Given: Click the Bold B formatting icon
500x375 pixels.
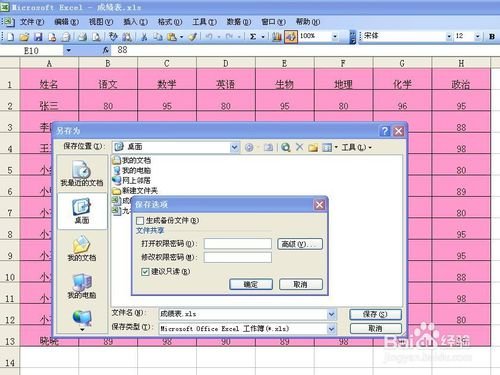Looking at the screenshot, I should pyautogui.click(x=492, y=37).
